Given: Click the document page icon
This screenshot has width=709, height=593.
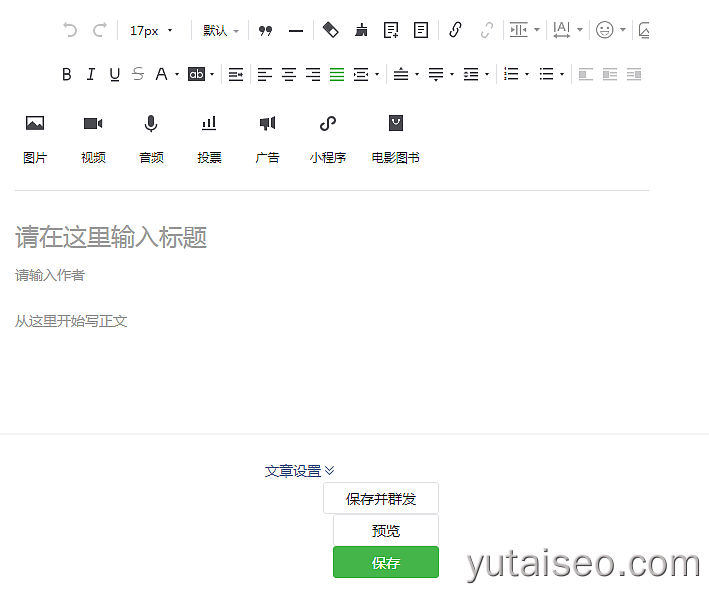Looking at the screenshot, I should (x=421, y=30).
